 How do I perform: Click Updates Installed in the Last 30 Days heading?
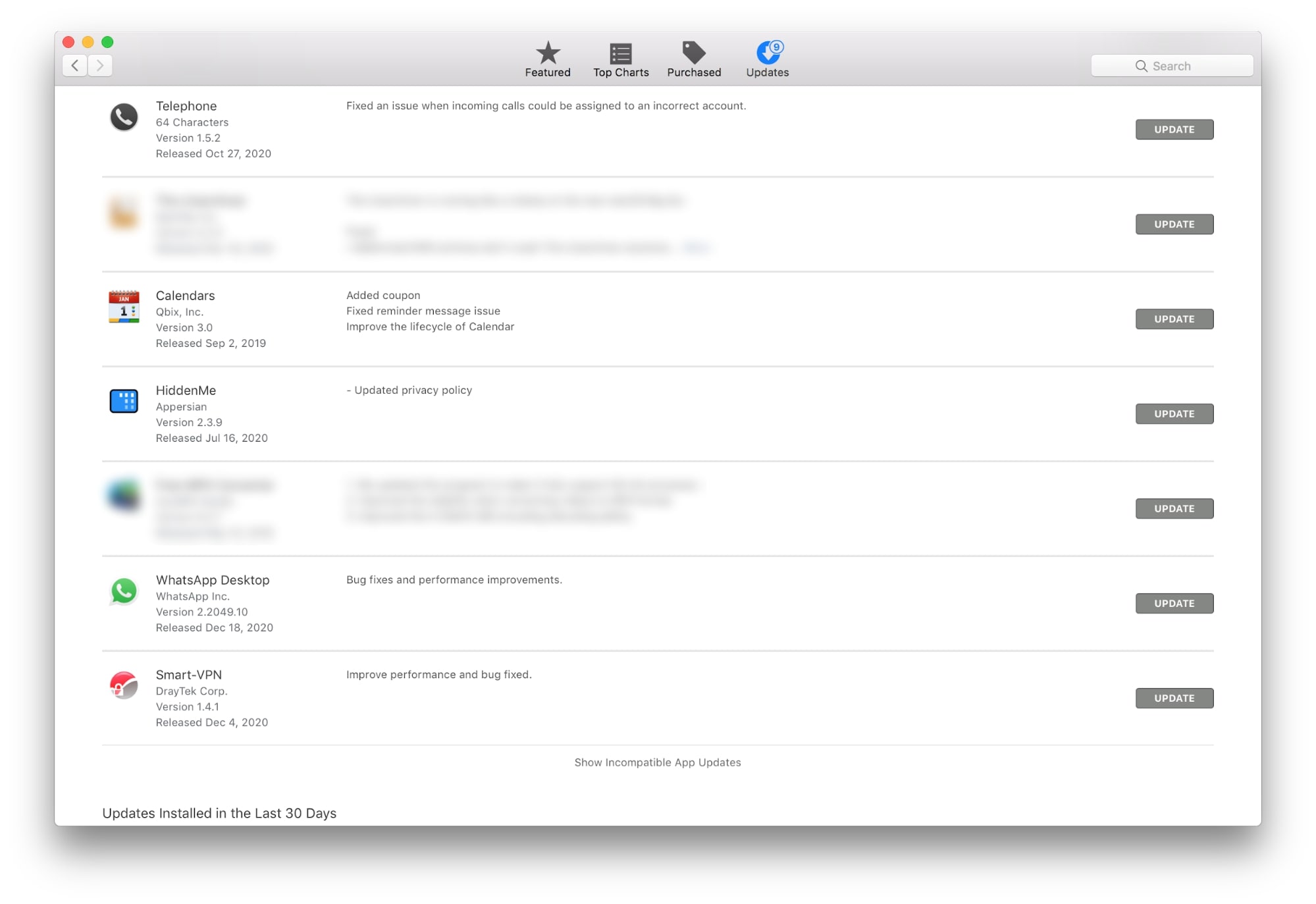click(219, 813)
